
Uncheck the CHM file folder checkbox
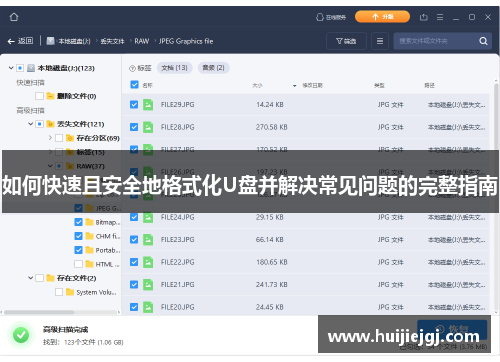click(x=78, y=236)
